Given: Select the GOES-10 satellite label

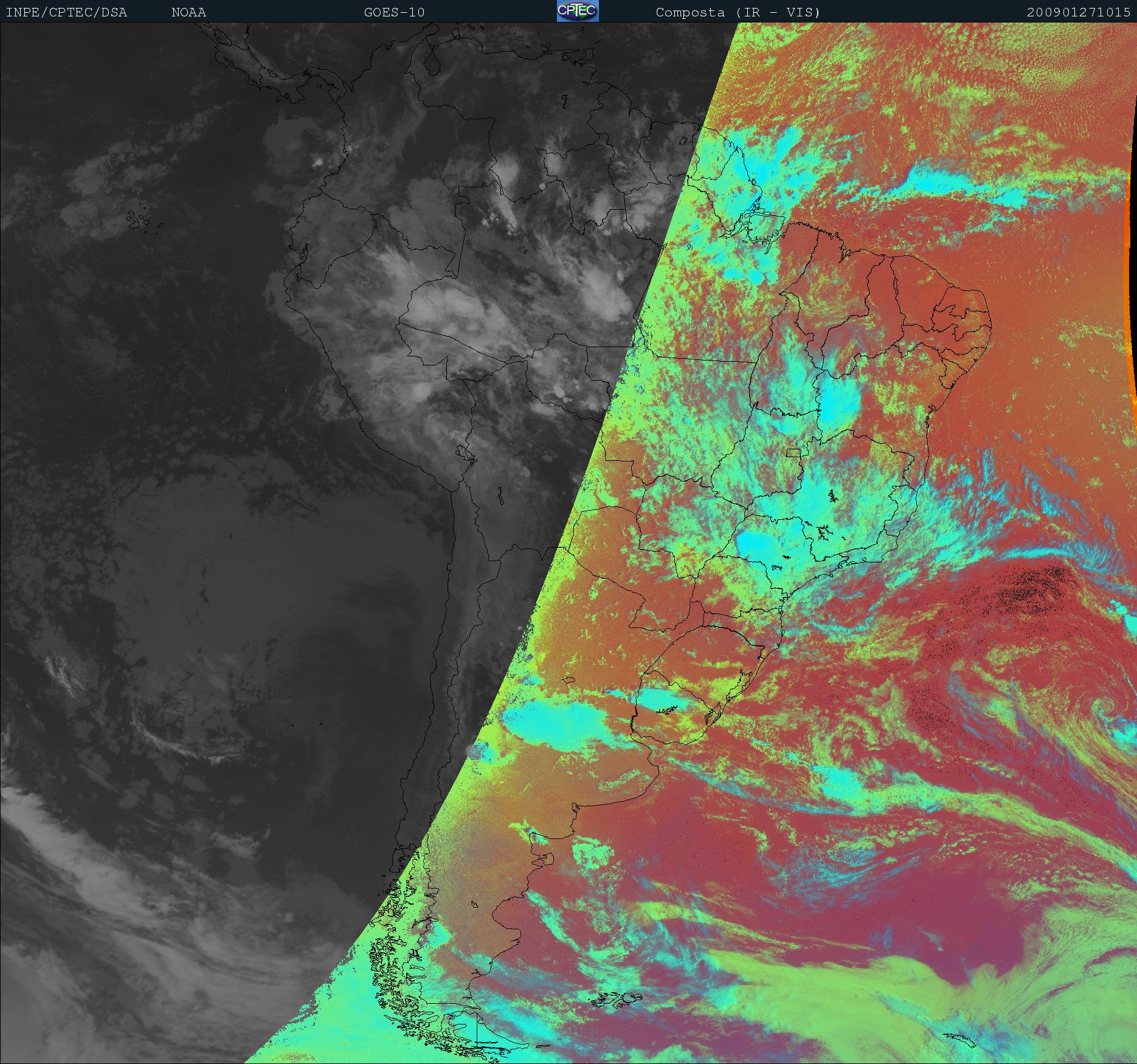Looking at the screenshot, I should point(394,13).
